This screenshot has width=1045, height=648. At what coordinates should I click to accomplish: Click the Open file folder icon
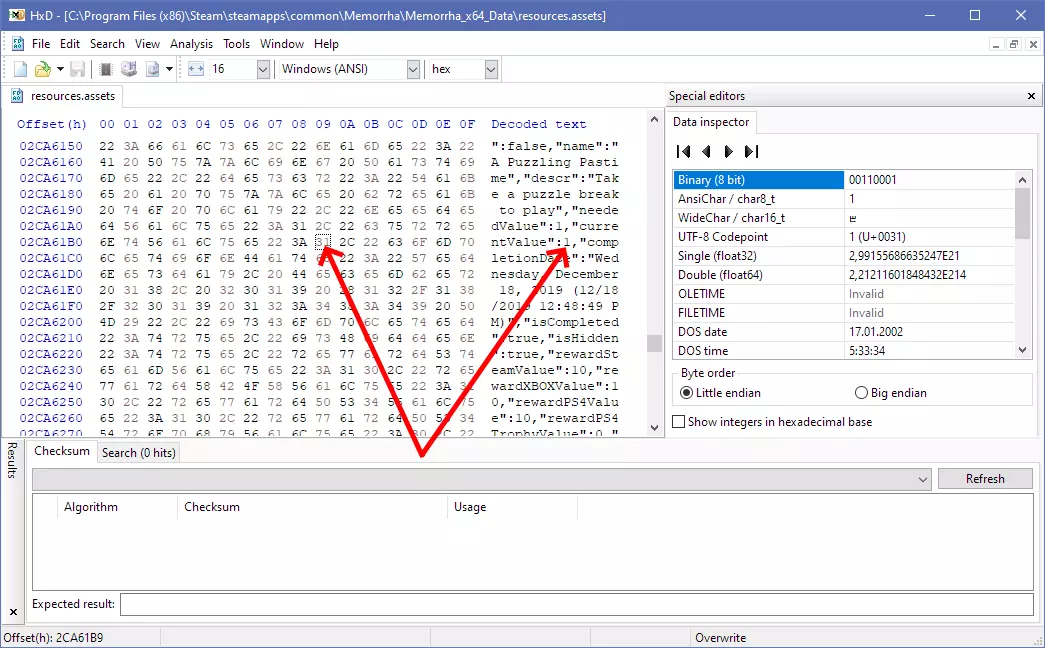tap(43, 69)
